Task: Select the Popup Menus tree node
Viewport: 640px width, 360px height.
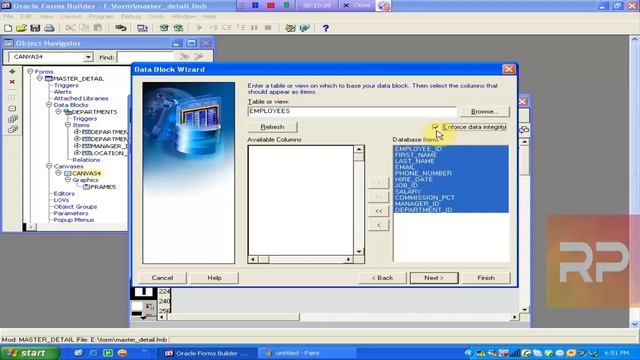Action: click(x=74, y=220)
